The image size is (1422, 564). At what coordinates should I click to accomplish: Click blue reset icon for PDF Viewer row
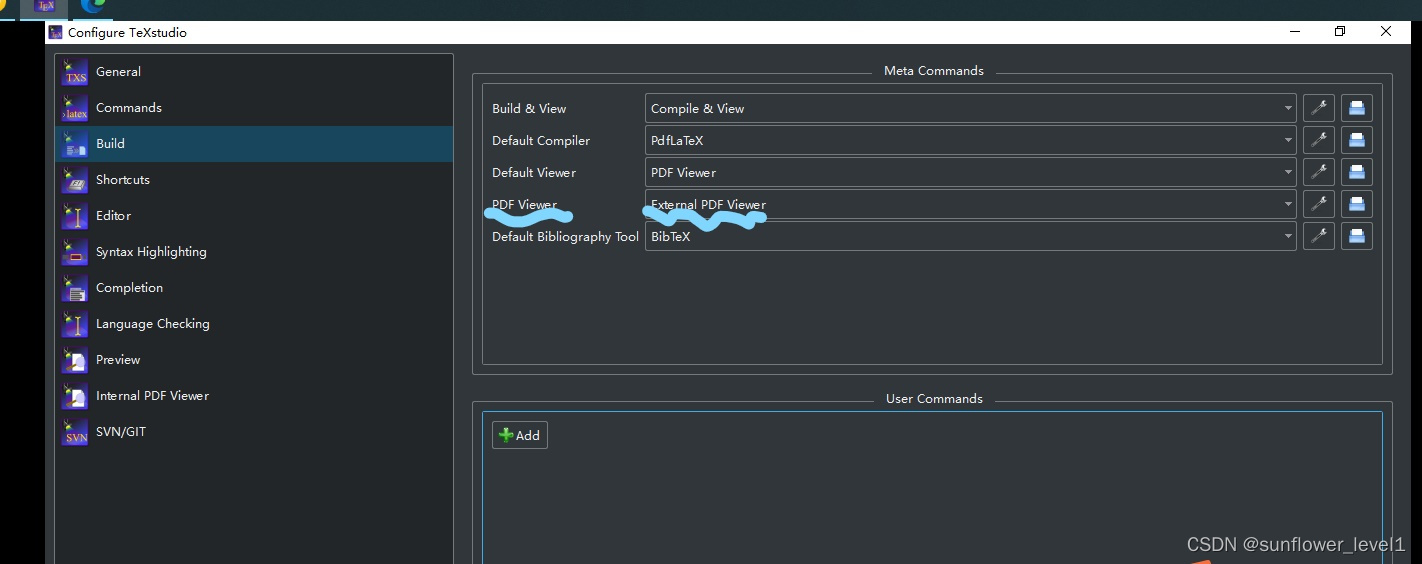1357,204
